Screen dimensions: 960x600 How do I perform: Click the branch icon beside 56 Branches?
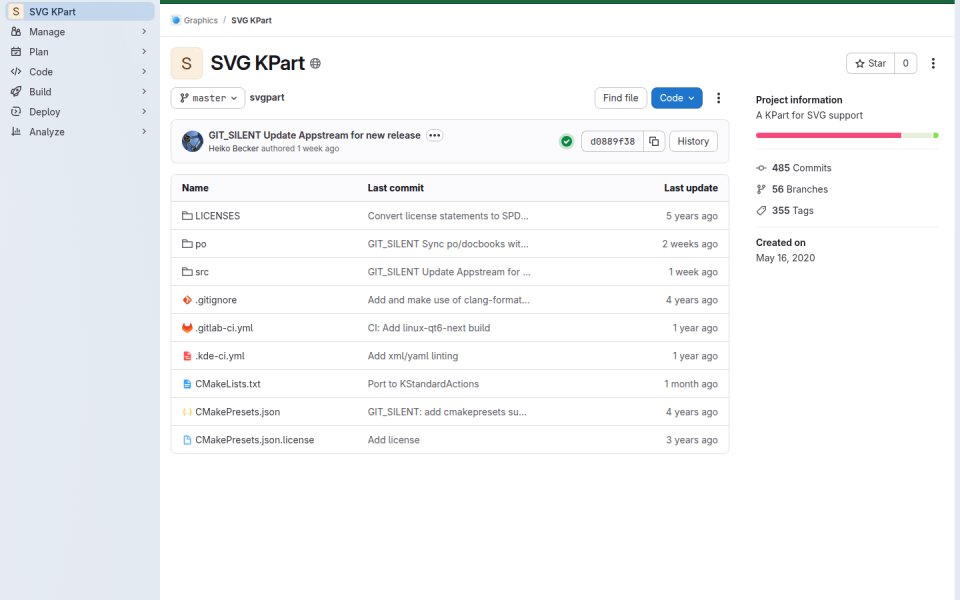[761, 189]
